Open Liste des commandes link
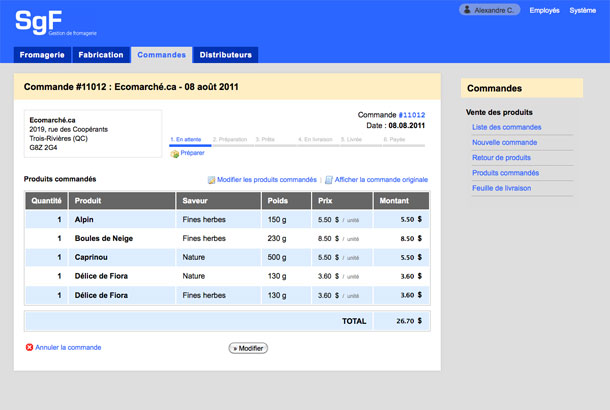610x410 pixels. pyautogui.click(x=507, y=127)
